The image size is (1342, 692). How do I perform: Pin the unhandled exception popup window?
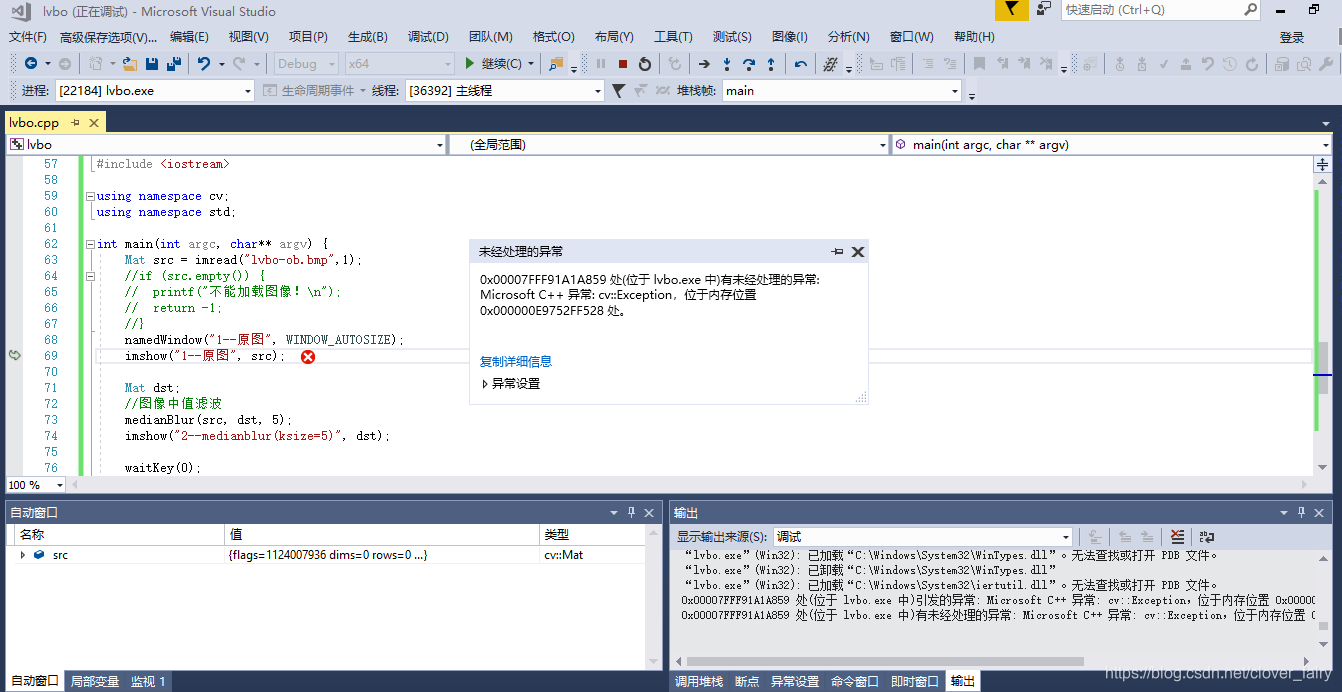point(837,252)
